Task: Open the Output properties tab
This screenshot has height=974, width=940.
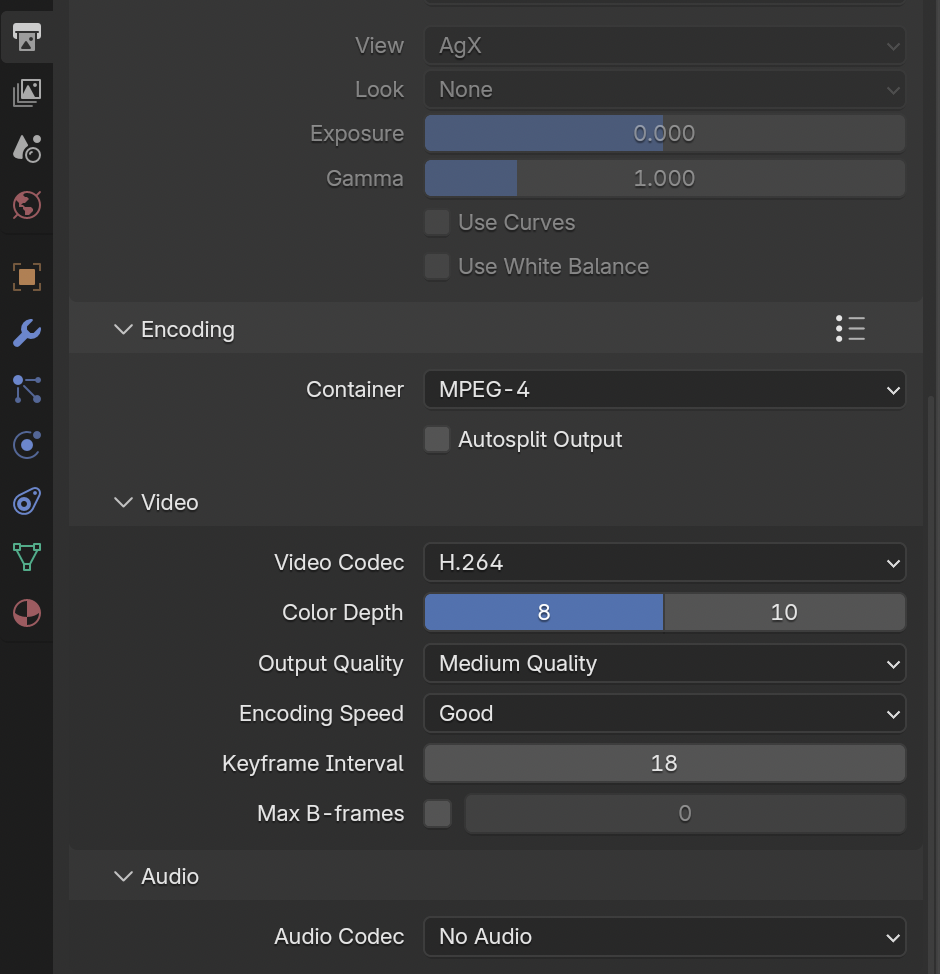Action: (27, 38)
